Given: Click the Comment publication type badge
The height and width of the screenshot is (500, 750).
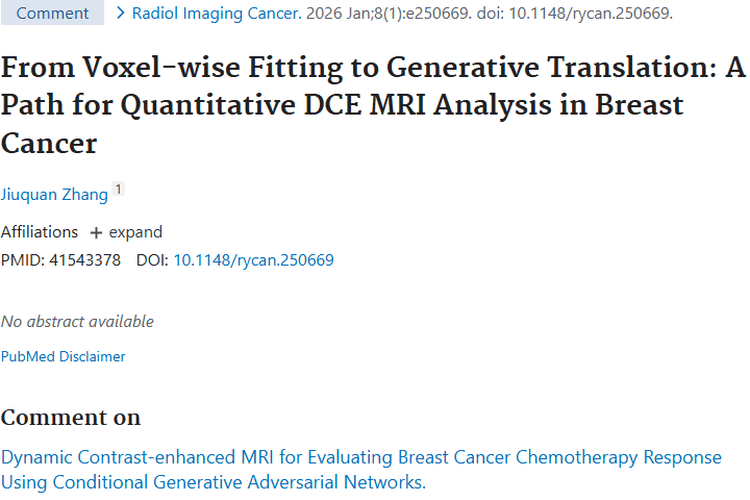Looking at the screenshot, I should (x=52, y=14).
